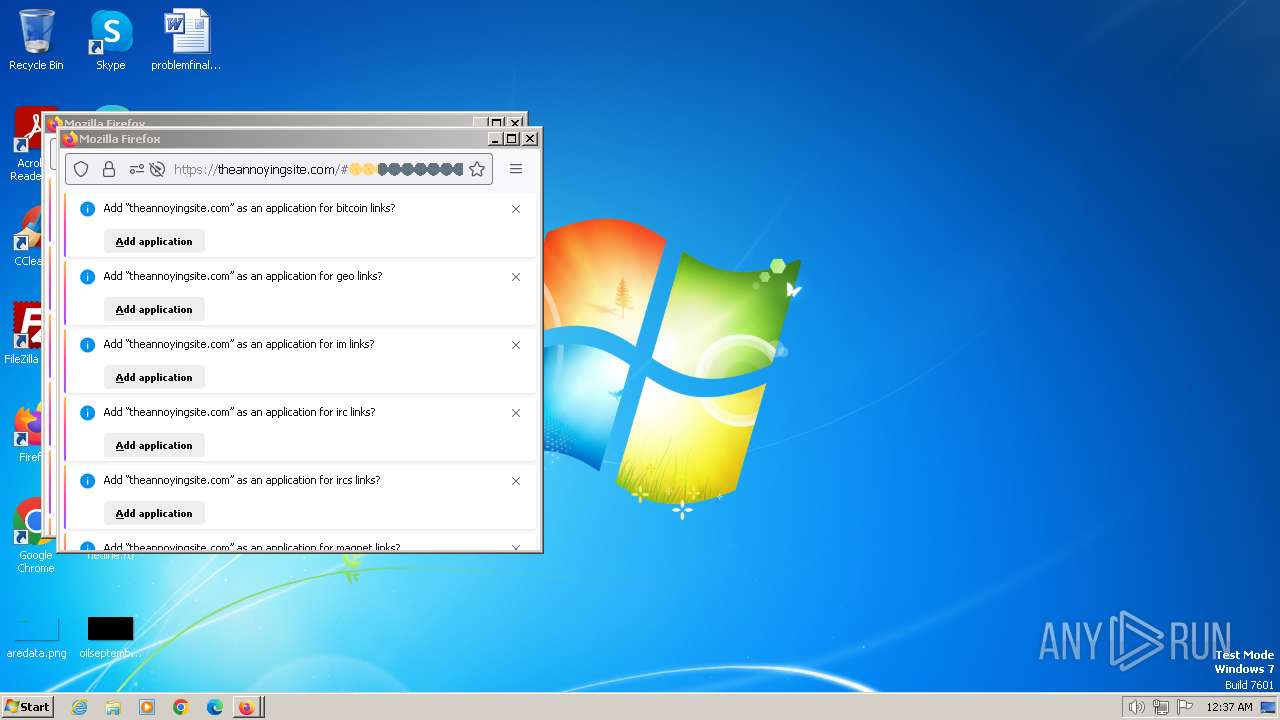Image resolution: width=1280 pixels, height=720 pixels.
Task: Dismiss the geo links notification
Action: tap(516, 277)
